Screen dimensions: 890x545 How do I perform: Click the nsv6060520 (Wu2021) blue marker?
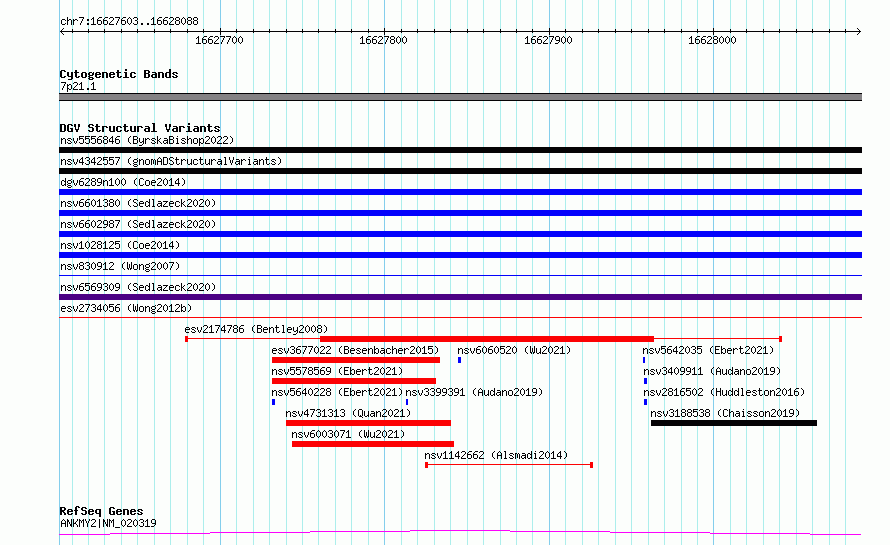(459, 360)
